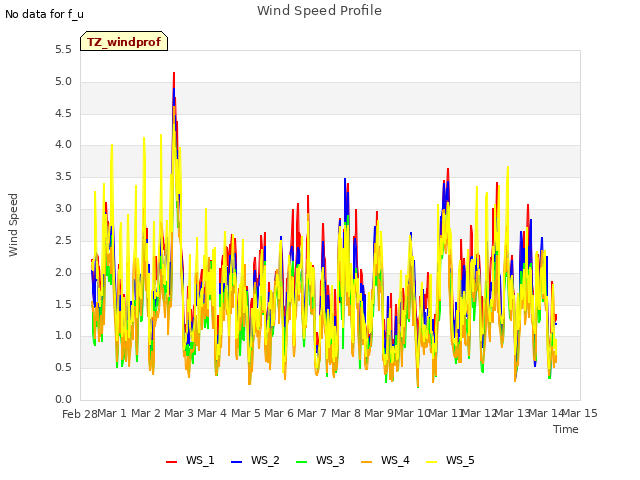Toggle the WS_5 legend entry

[x=450, y=460]
